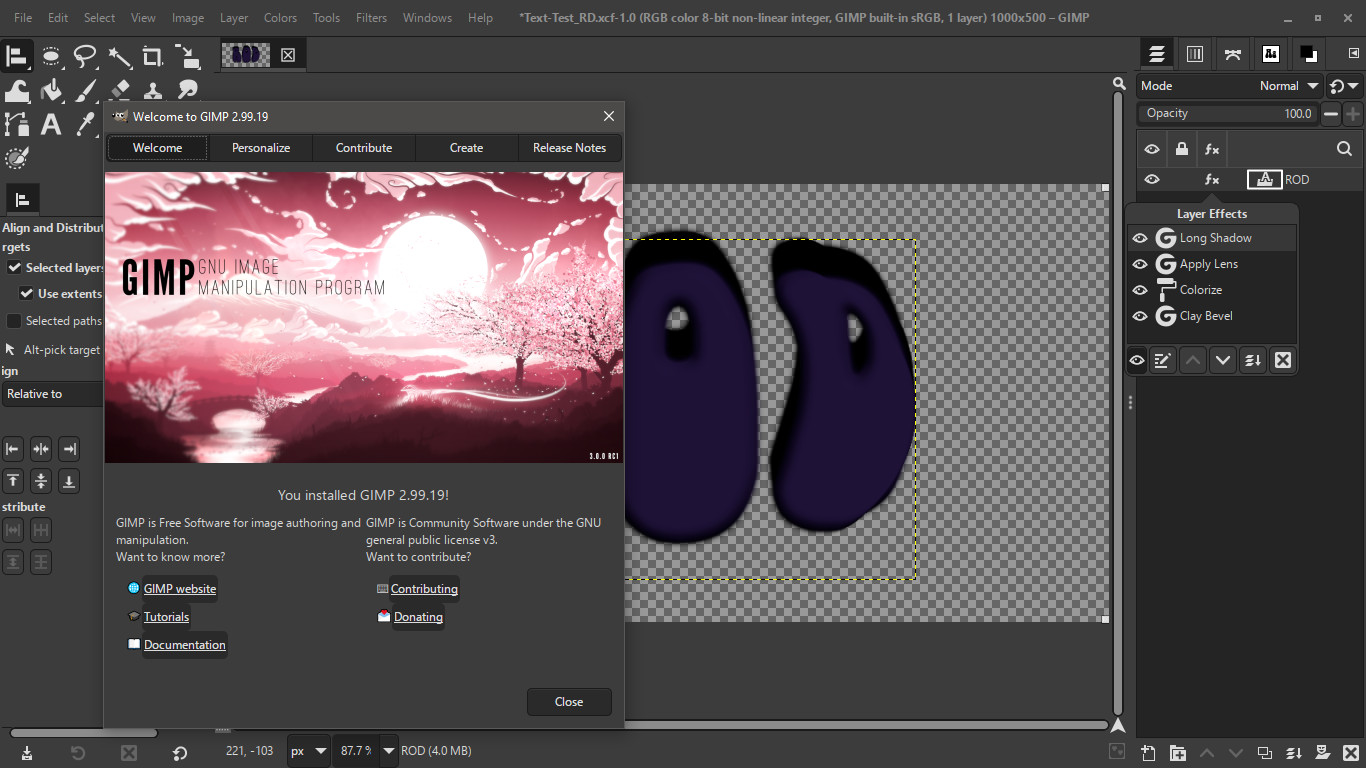Activate the Crop tool
This screenshot has height=768, width=1366.
pyautogui.click(x=153, y=57)
